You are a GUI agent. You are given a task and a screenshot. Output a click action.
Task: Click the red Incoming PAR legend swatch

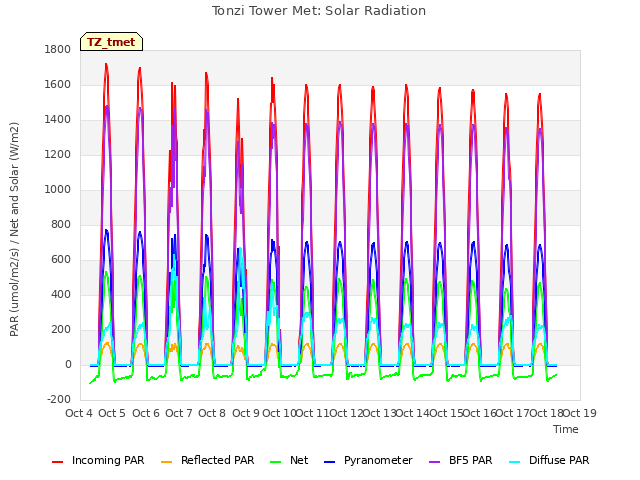point(58,462)
